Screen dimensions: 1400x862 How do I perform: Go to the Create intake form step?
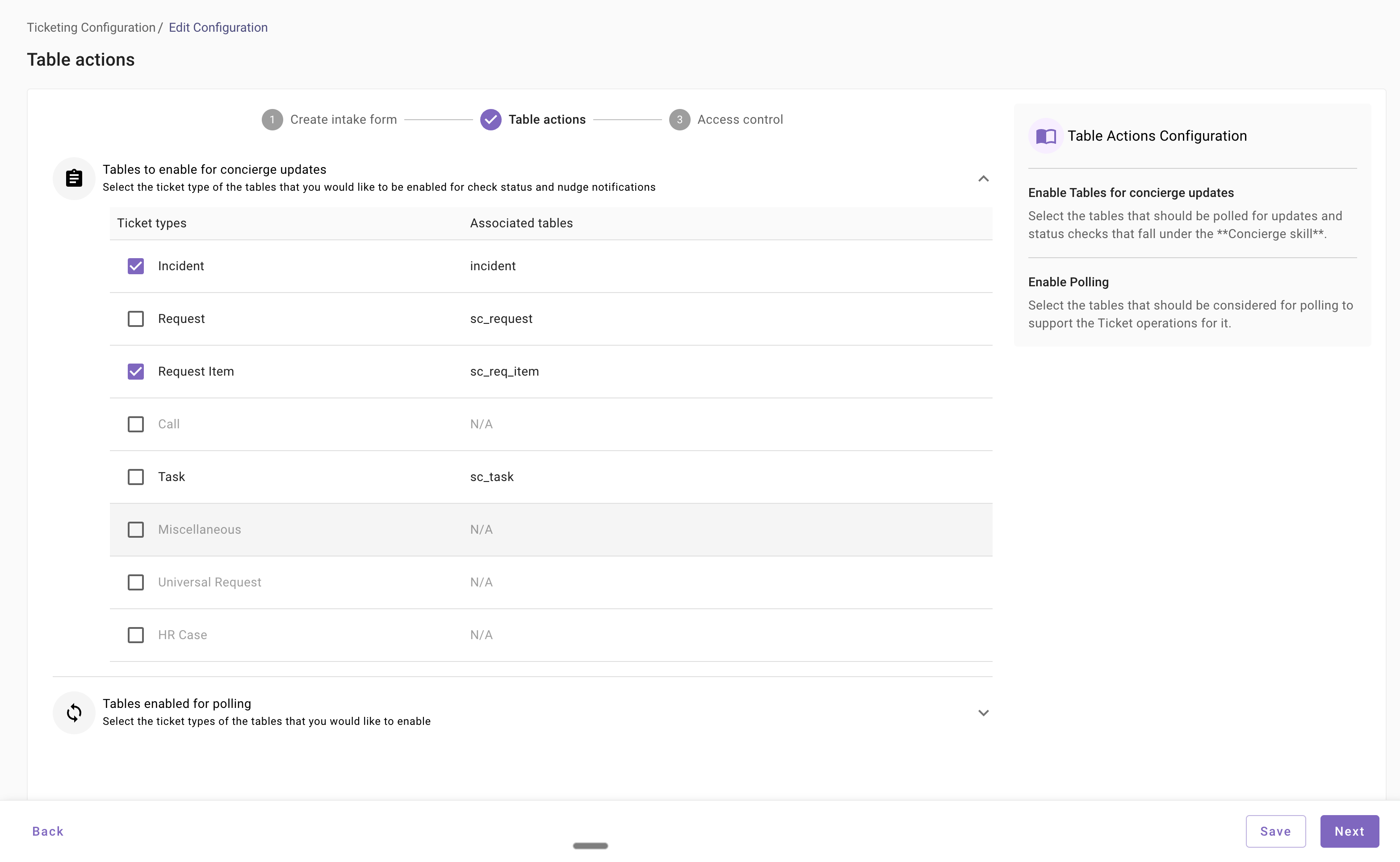click(343, 120)
